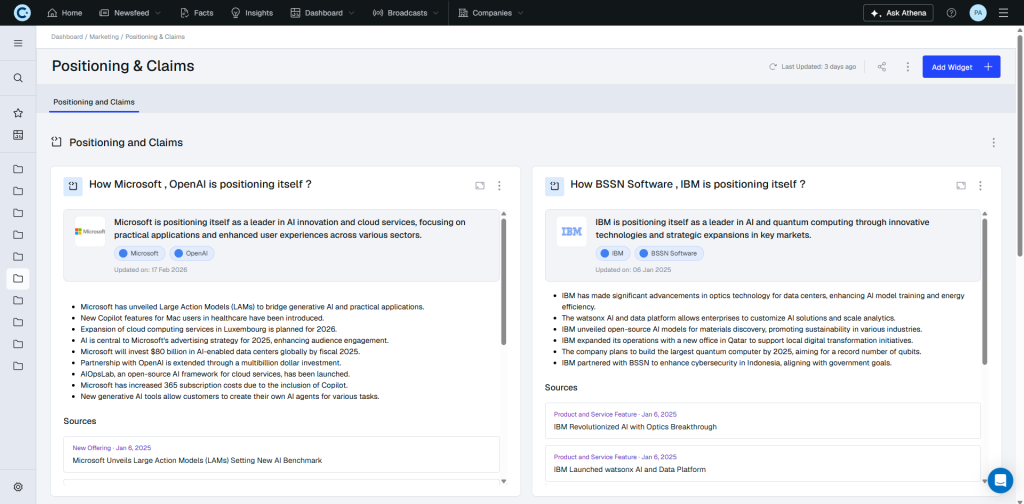This screenshot has width=1024, height=504.
Task: Open the sidebar dashboard grid icon
Action: (18, 135)
